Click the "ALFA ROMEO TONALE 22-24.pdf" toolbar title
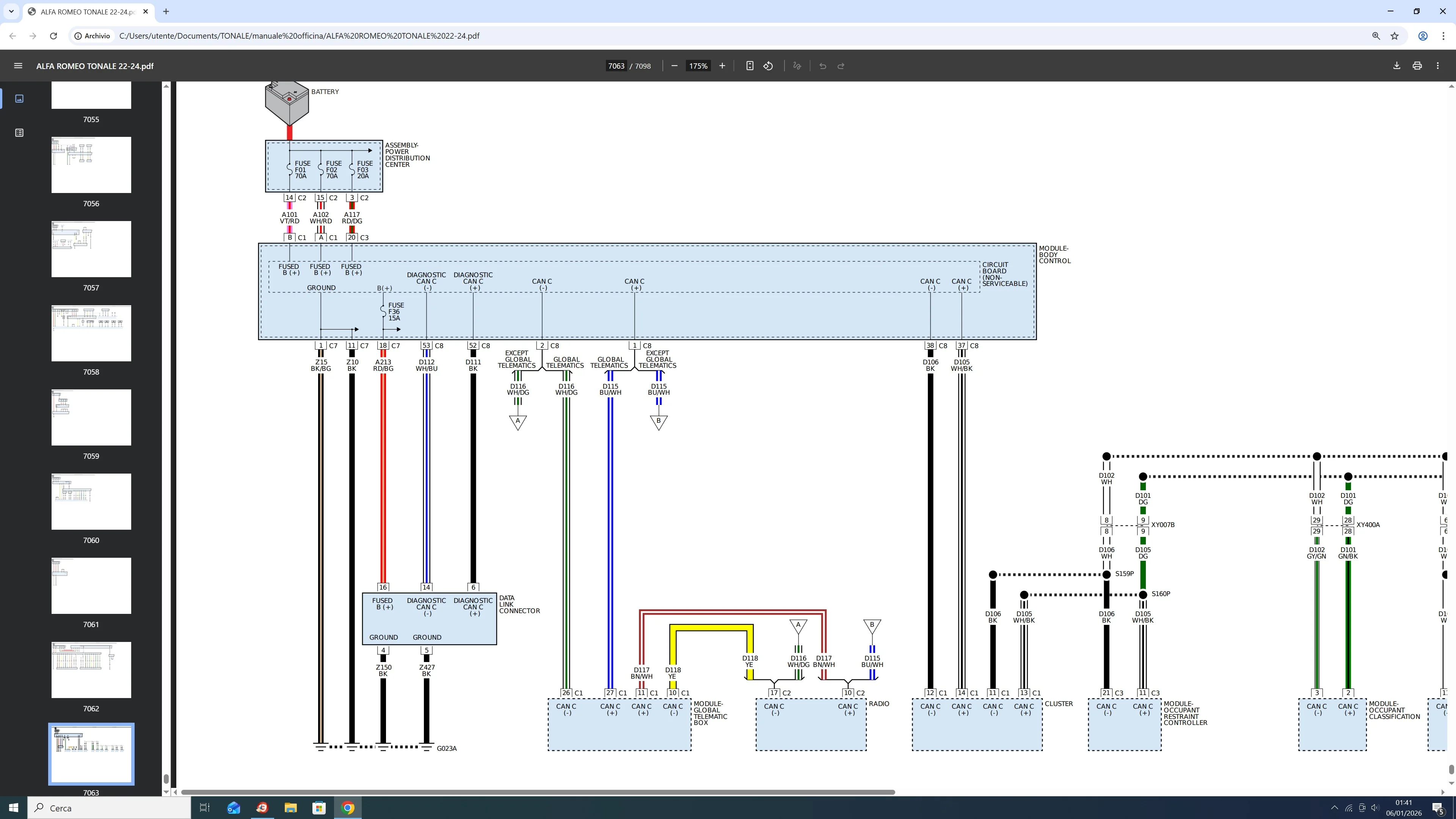Viewport: 1456px width, 819px height. (x=95, y=66)
